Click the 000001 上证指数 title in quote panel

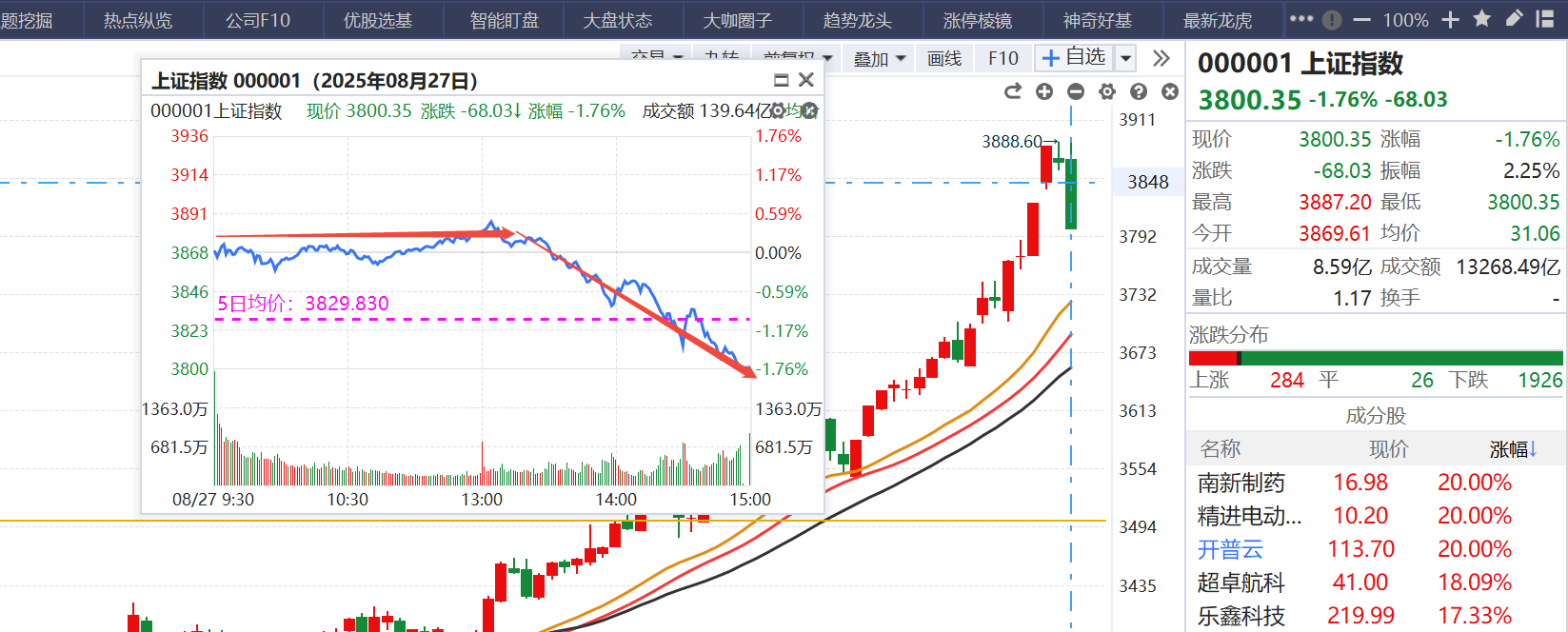coord(1300,64)
